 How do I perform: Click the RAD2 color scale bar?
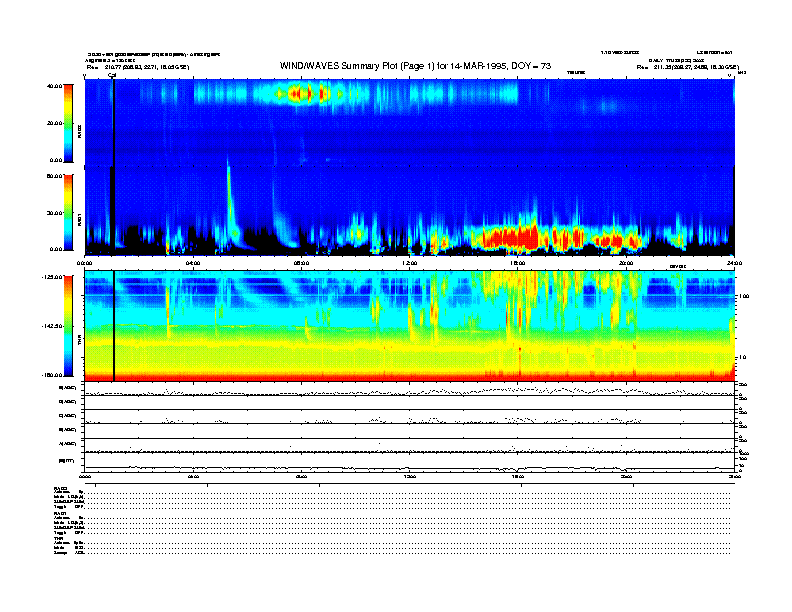coord(68,123)
